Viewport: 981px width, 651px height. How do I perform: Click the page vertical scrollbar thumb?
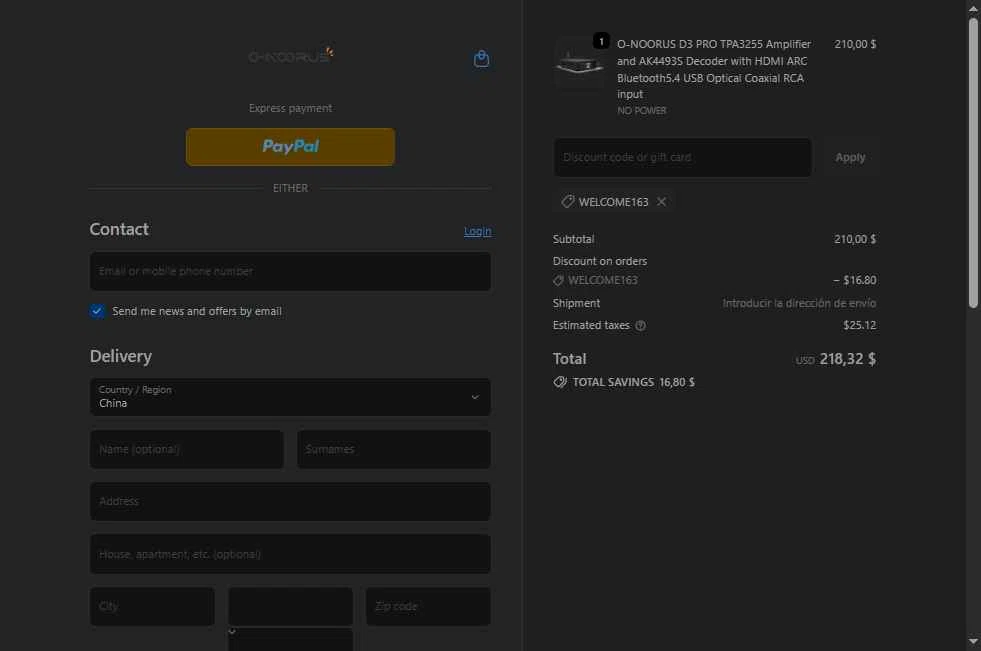click(973, 163)
